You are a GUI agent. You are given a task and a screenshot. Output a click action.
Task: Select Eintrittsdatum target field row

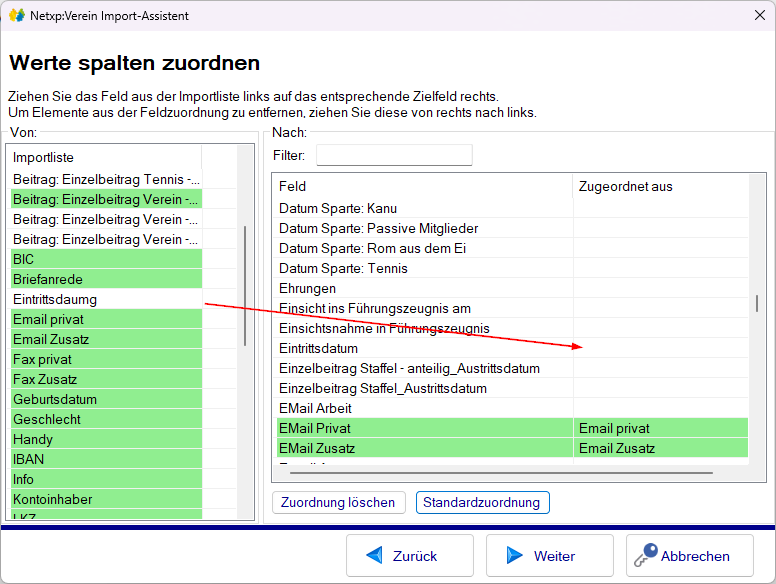point(420,348)
